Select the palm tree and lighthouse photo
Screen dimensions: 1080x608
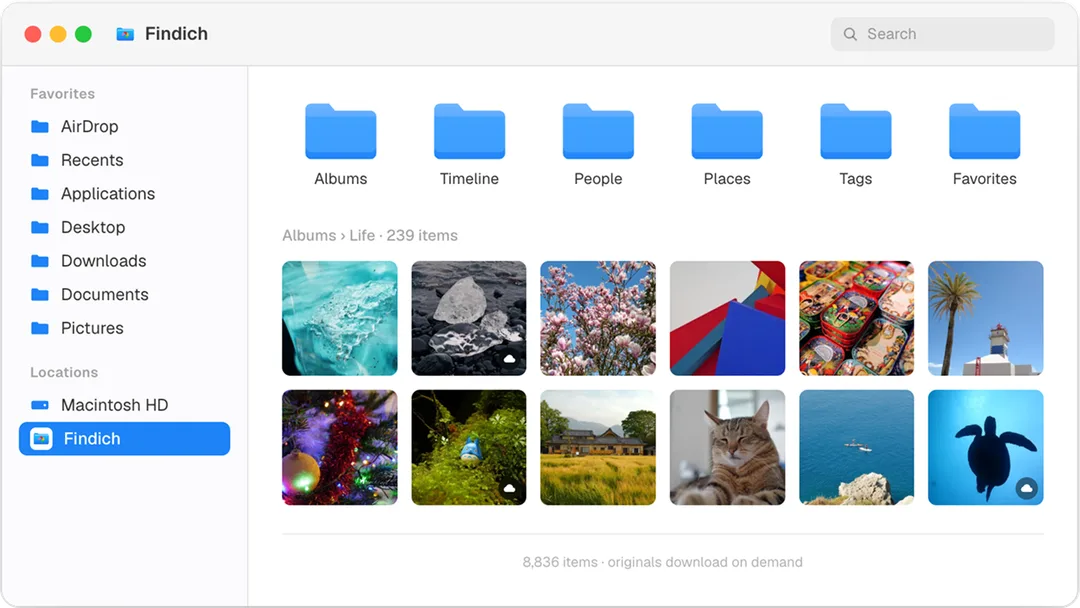[986, 318]
